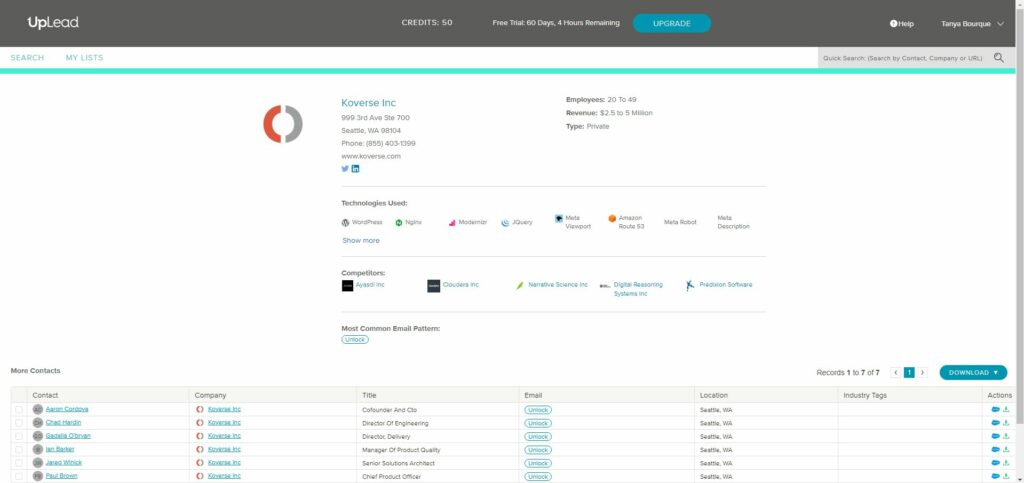Click the Narrative Science Inc leaf logo
The width and height of the screenshot is (1024, 483).
(x=520, y=286)
